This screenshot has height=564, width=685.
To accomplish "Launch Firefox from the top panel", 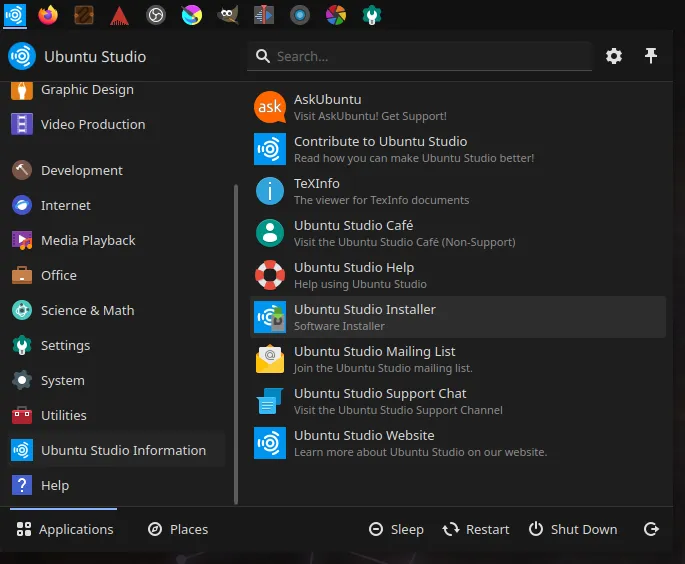I will (48, 15).
